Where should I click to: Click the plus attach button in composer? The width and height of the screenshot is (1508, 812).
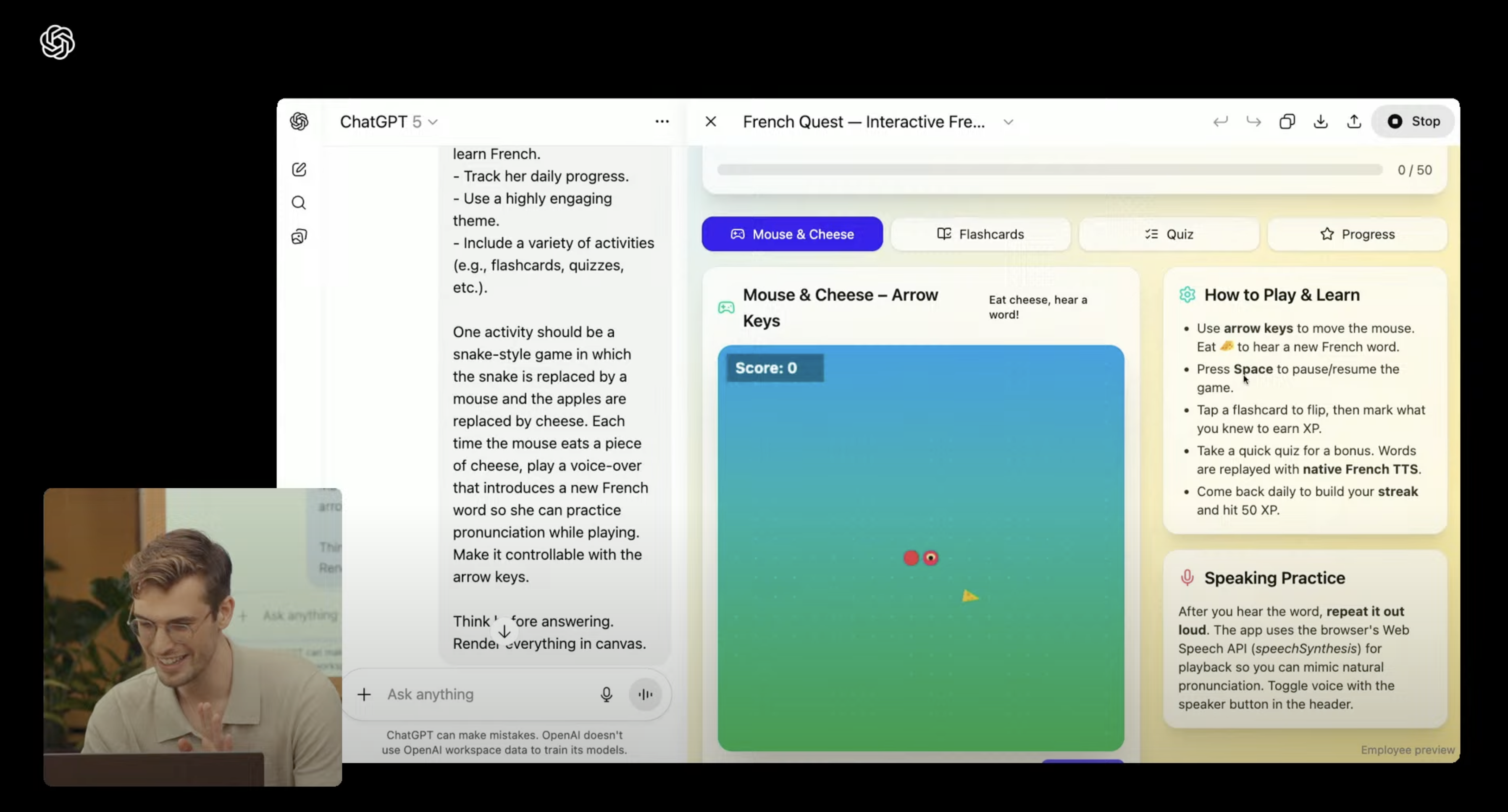[364, 694]
